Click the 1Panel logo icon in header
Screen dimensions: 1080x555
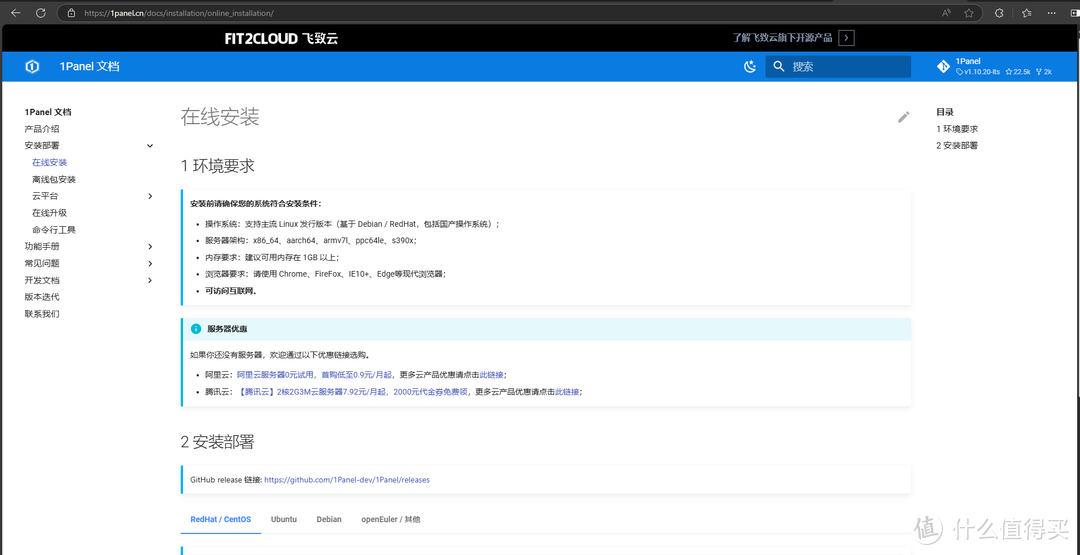pos(32,67)
